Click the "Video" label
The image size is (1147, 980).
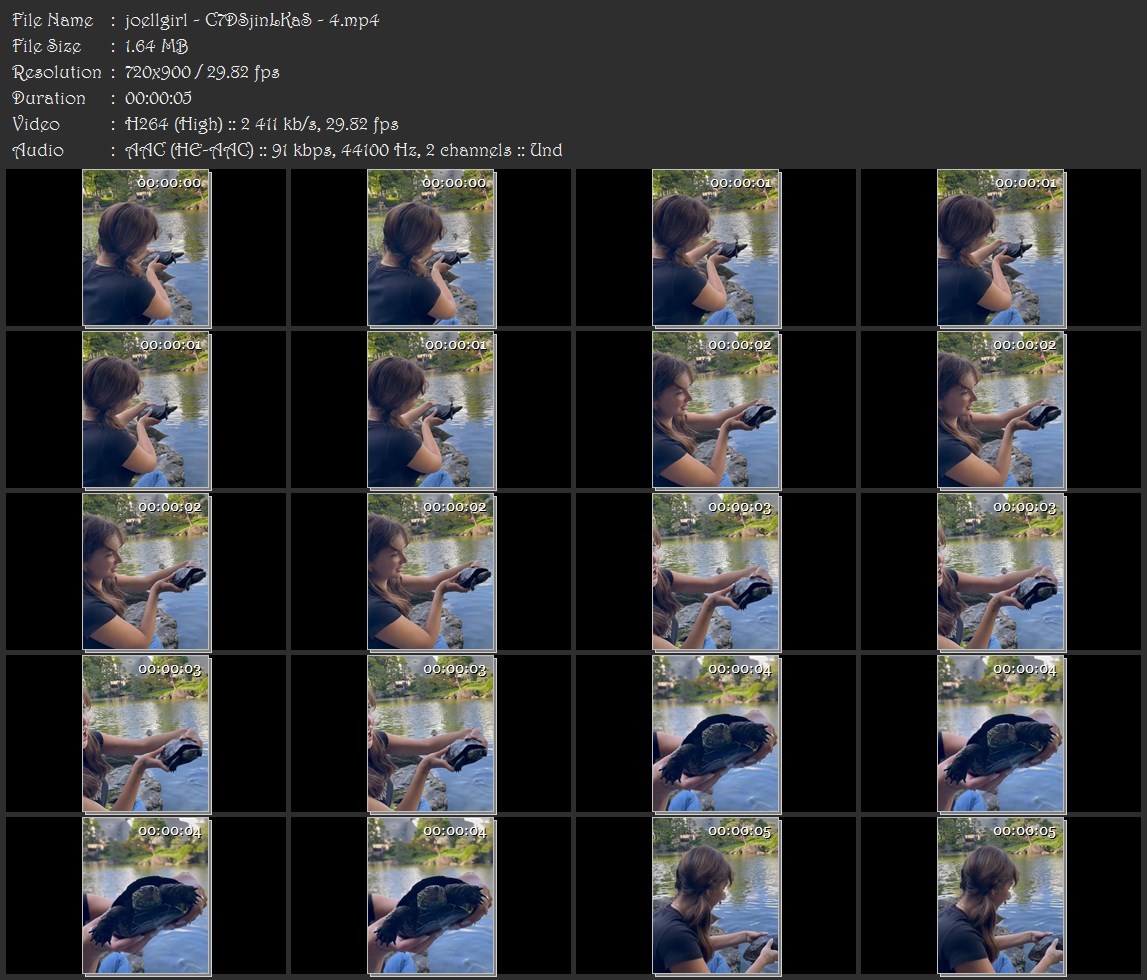tap(36, 124)
